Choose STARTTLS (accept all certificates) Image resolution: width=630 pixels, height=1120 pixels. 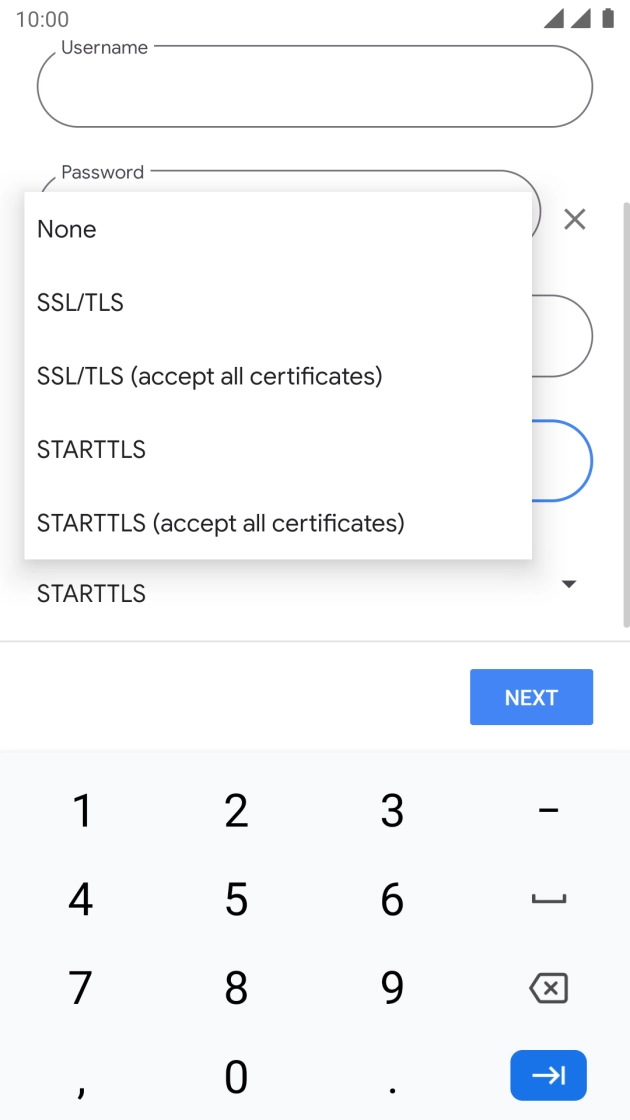[221, 523]
